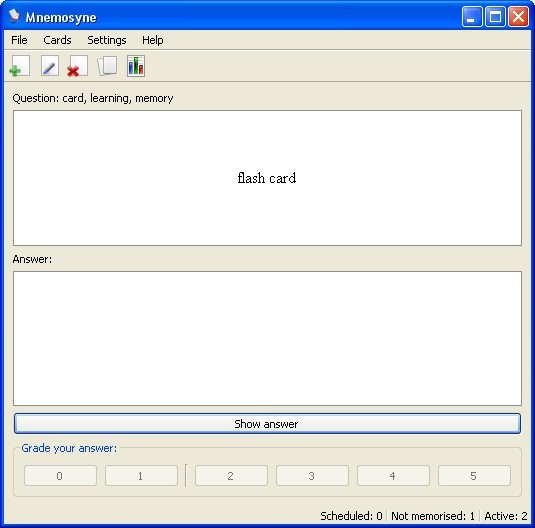The height and width of the screenshot is (528, 535).
Task: Grade the answer with 5
Action: point(474,475)
